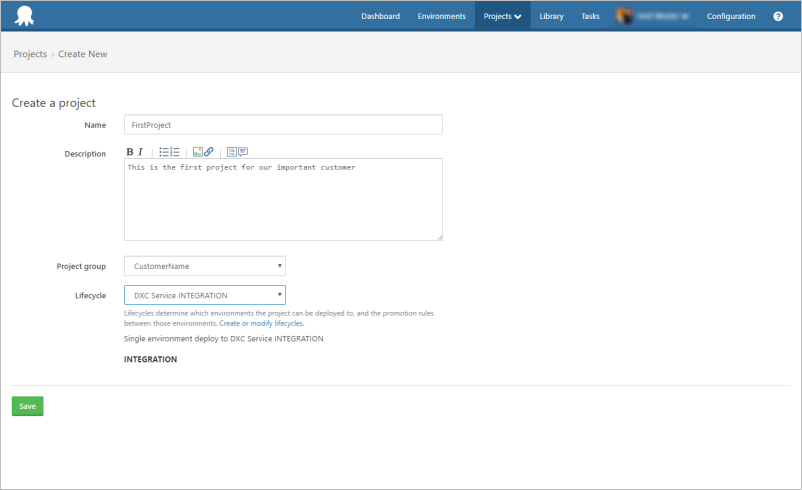
Task: Click the insert image icon
Action: (197, 152)
